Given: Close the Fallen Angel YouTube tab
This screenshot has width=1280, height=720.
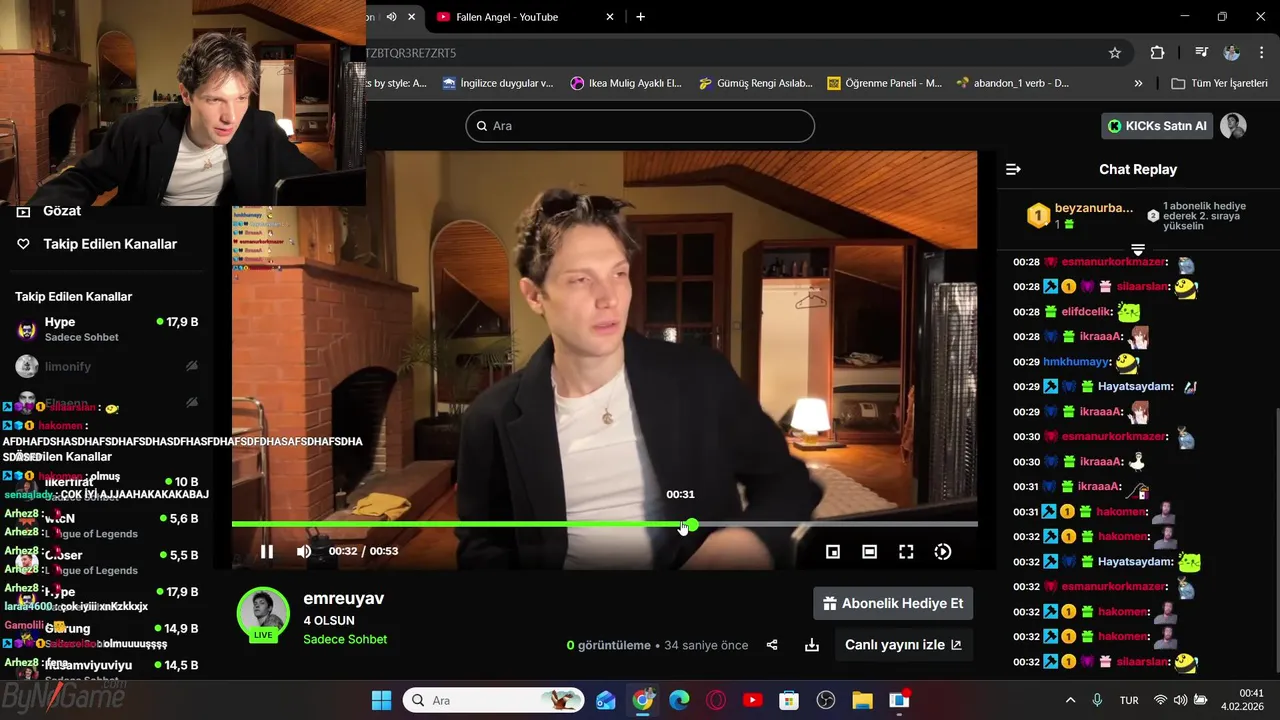Looking at the screenshot, I should tap(610, 17).
